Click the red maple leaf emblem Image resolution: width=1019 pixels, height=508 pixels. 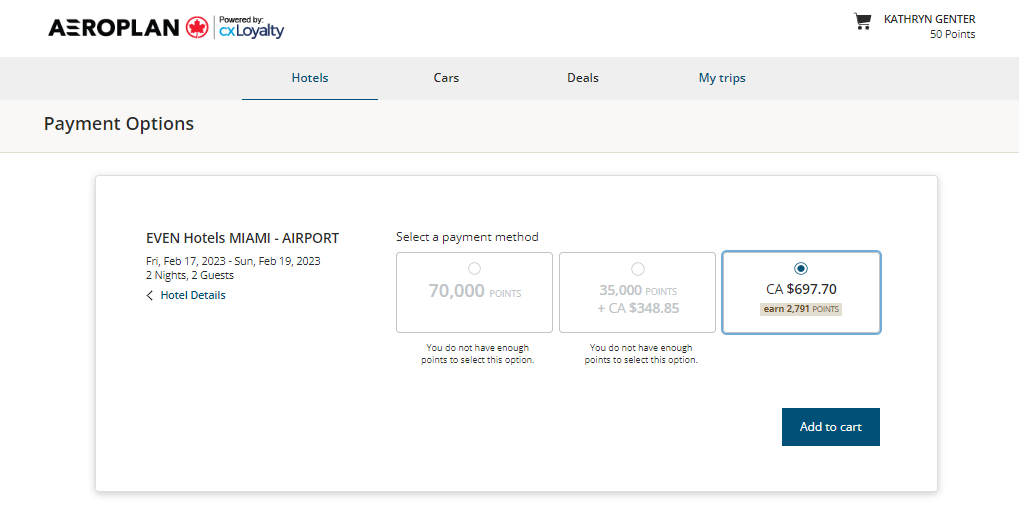197,27
